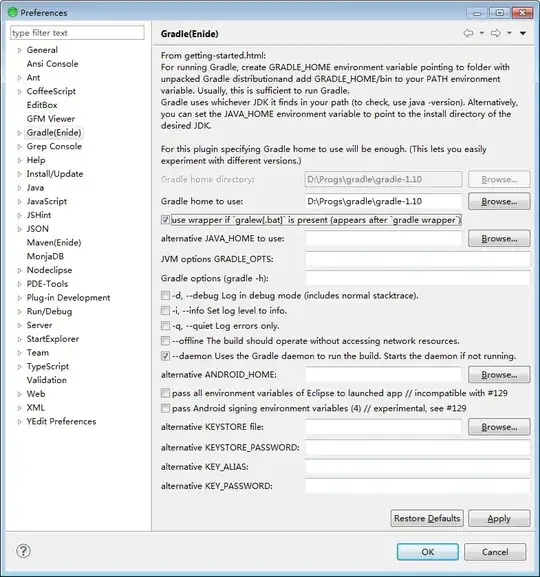Click the type filter text field
This screenshot has height=577, width=540.
(x=77, y=33)
